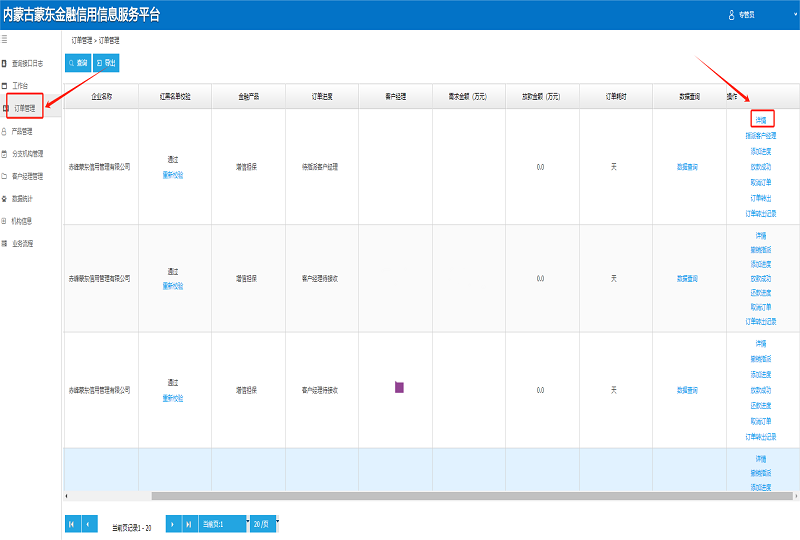The height and width of the screenshot is (540, 800).
Task: Click the horizontal scrollbar under the table
Action: [x=400, y=495]
